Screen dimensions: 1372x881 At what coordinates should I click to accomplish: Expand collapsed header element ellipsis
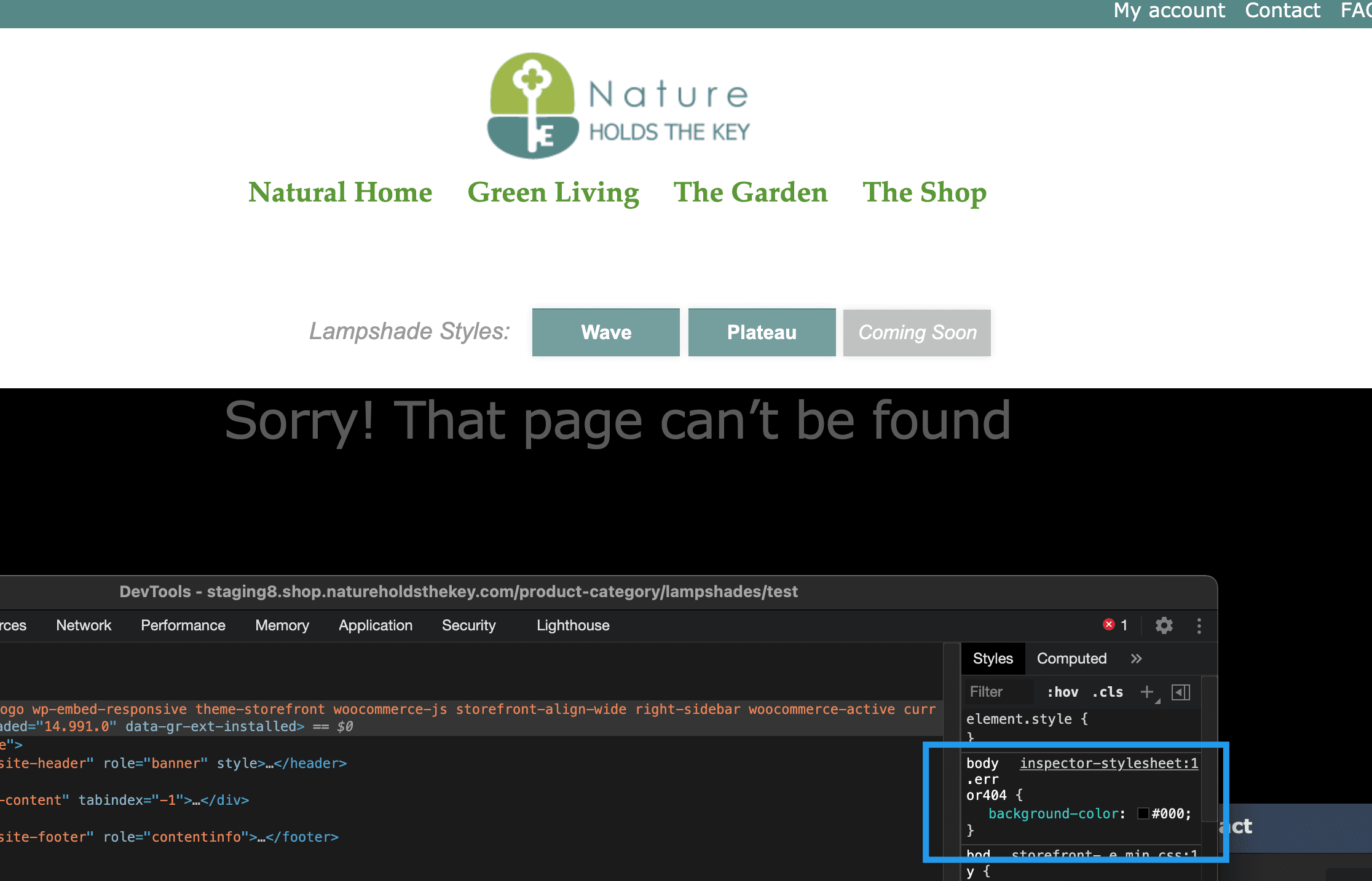tap(269, 764)
